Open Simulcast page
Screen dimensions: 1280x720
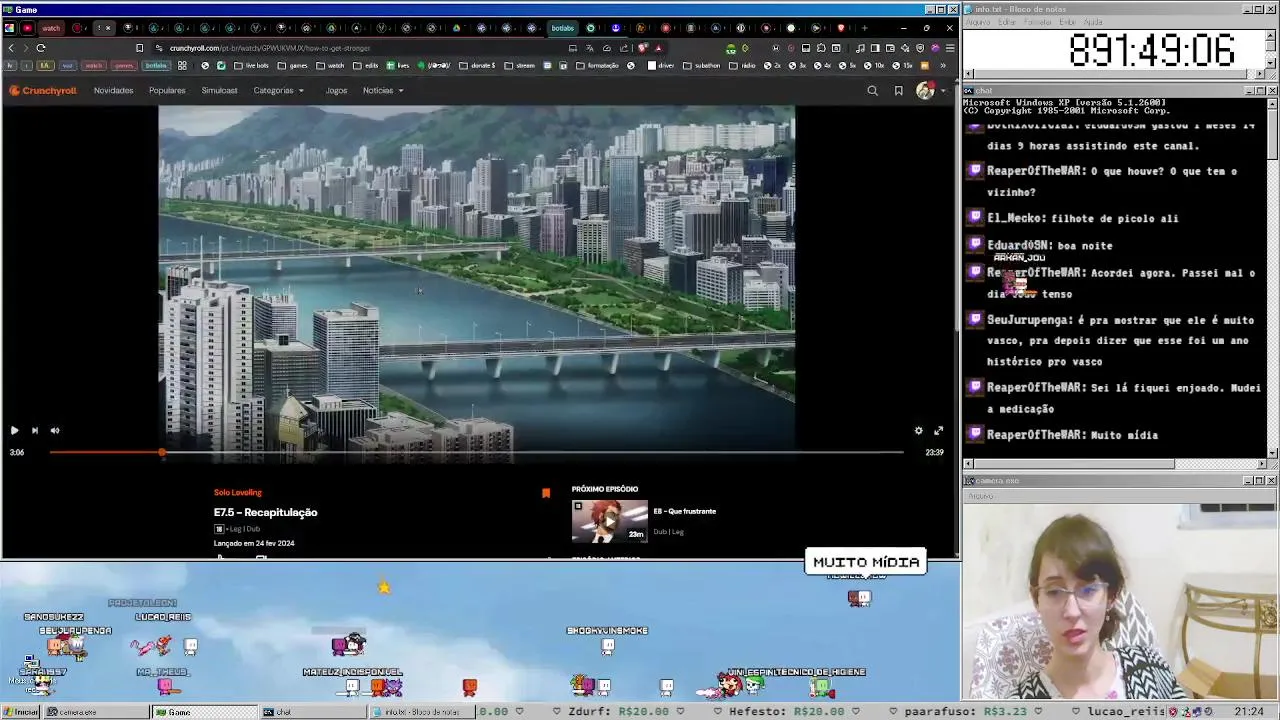[x=219, y=91]
